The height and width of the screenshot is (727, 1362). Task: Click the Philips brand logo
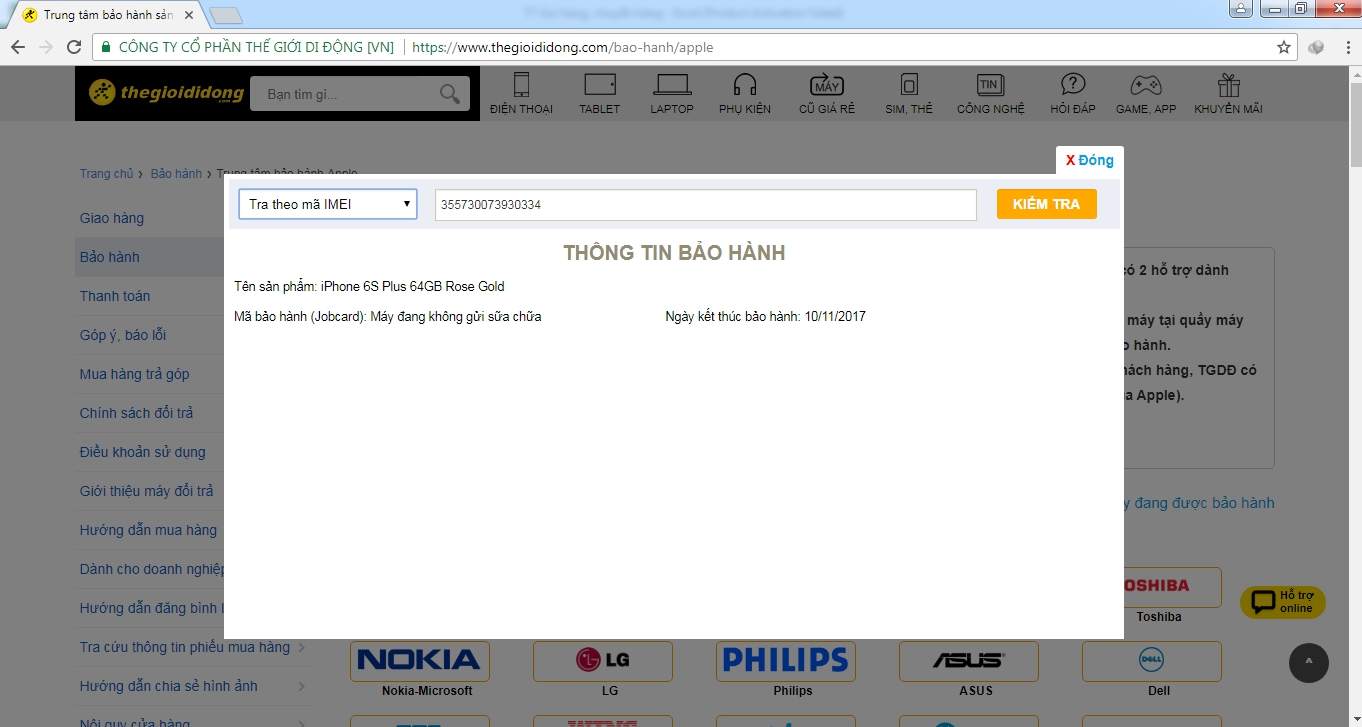(786, 661)
